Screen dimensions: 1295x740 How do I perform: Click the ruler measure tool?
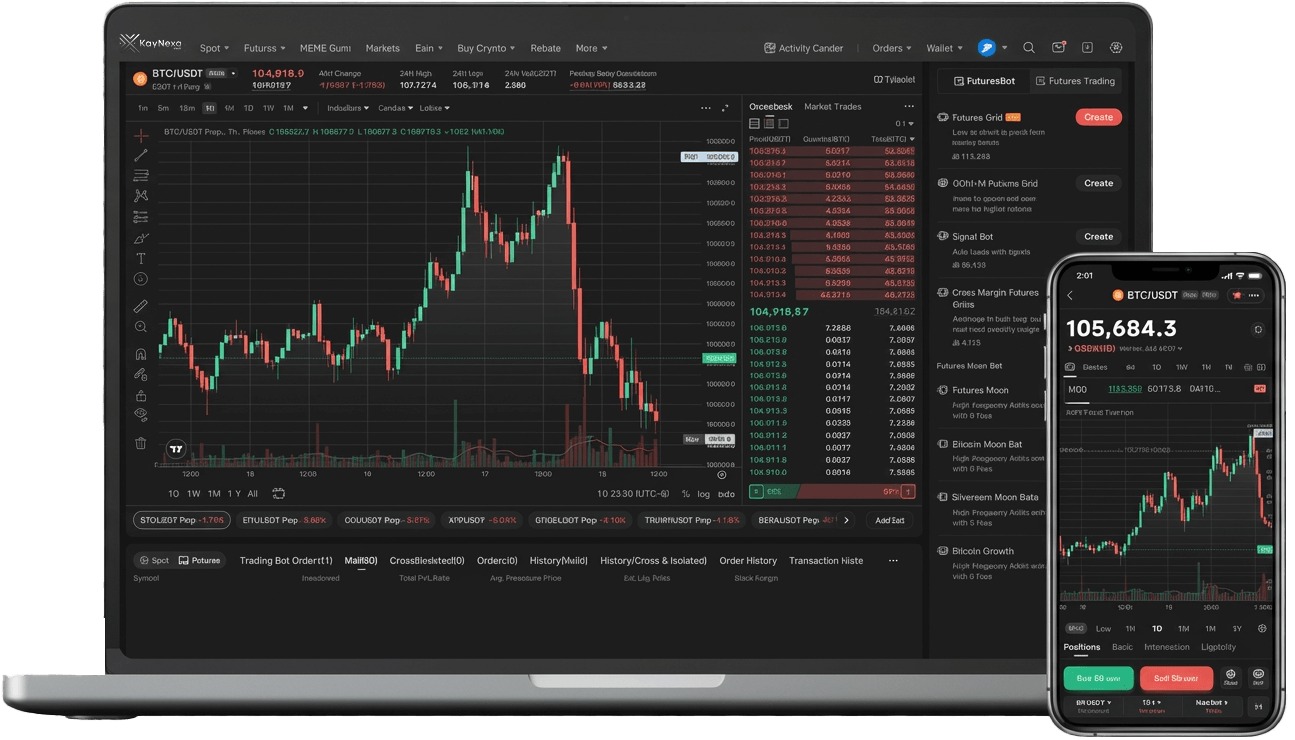(141, 306)
